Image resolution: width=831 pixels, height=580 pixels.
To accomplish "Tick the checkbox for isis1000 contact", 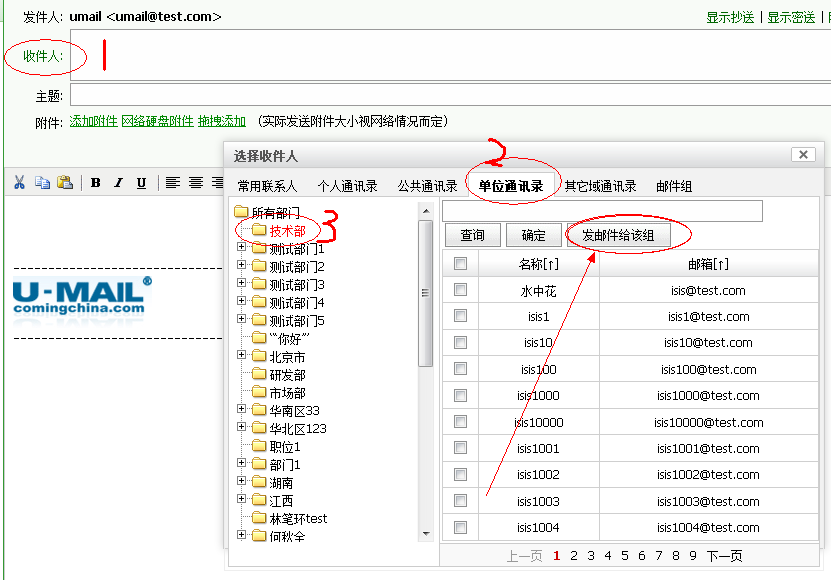I will pos(460,395).
